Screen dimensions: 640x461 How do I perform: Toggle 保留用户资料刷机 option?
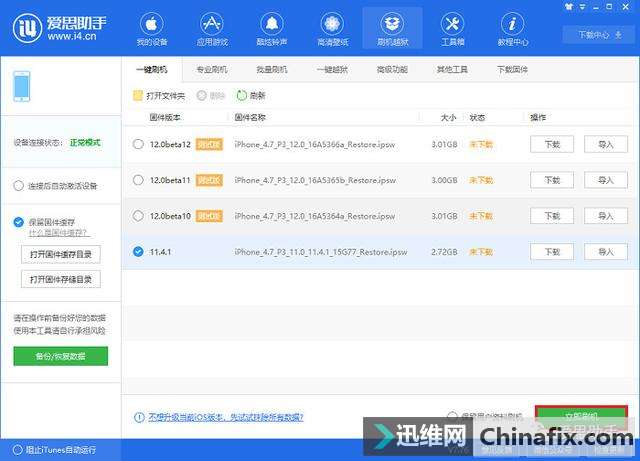point(451,416)
